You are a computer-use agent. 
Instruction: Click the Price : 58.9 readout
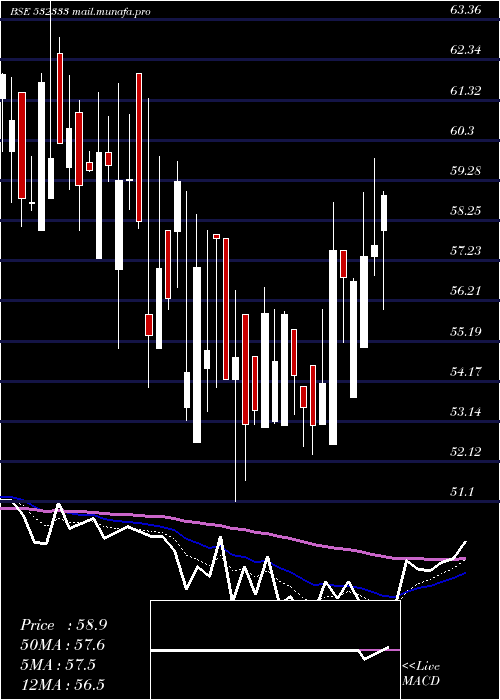63,625
